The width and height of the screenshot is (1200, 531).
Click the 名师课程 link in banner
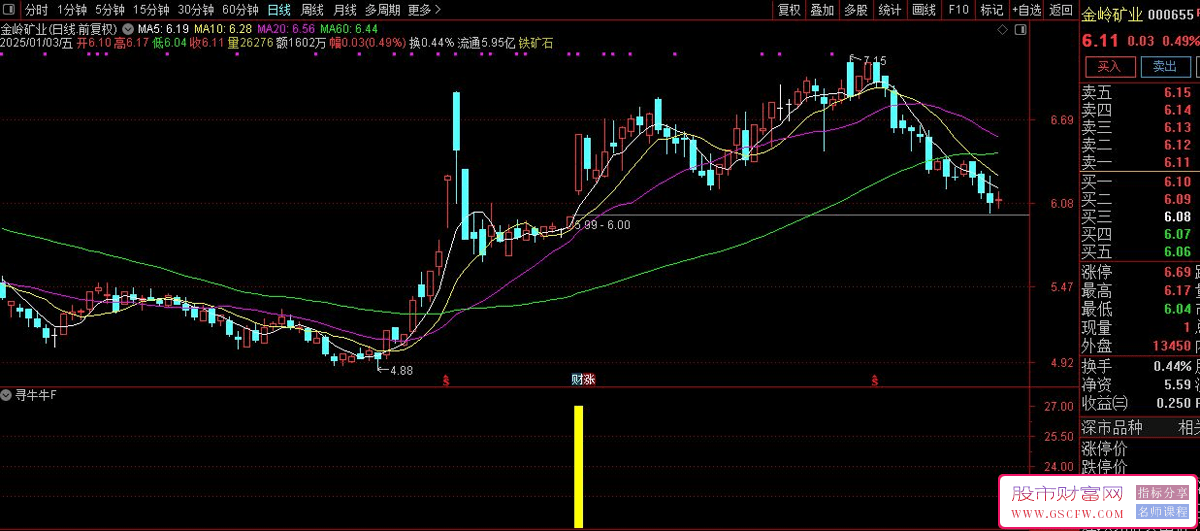coord(1161,511)
